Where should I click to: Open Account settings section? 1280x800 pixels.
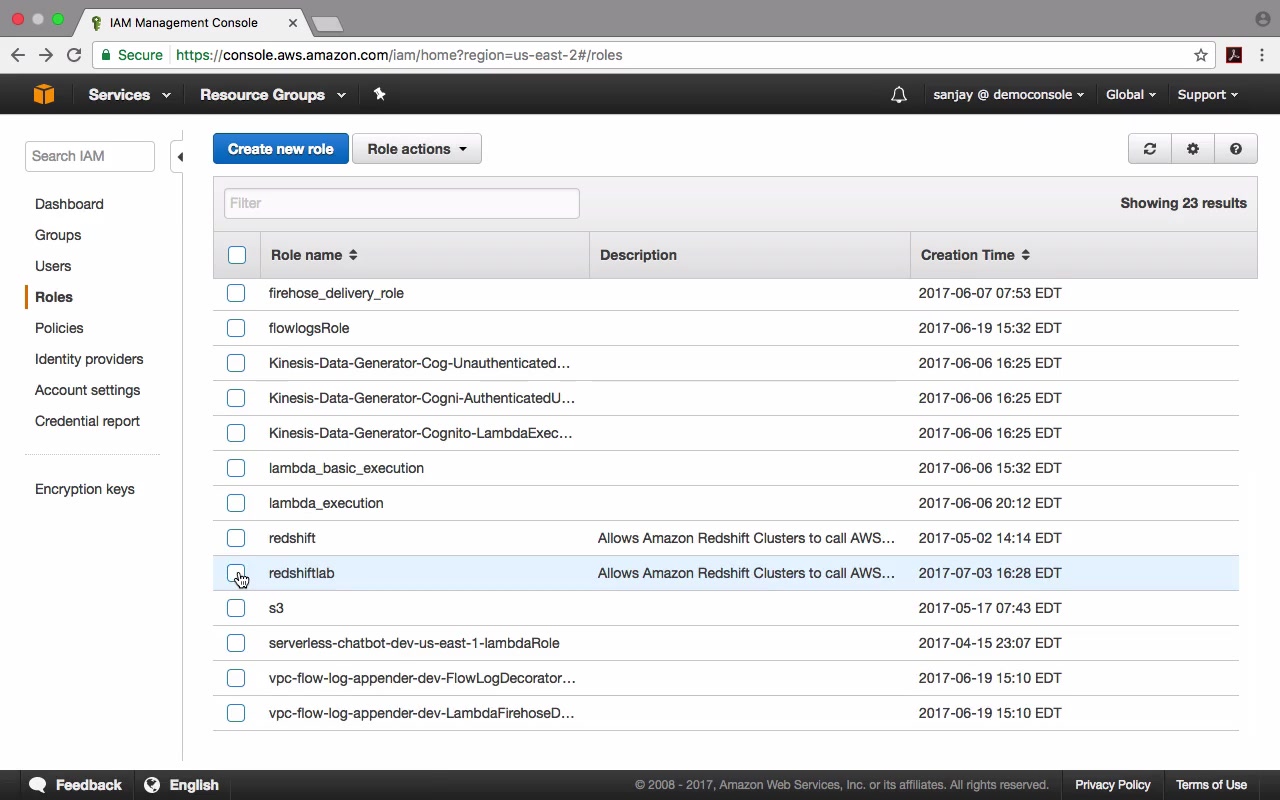click(87, 390)
